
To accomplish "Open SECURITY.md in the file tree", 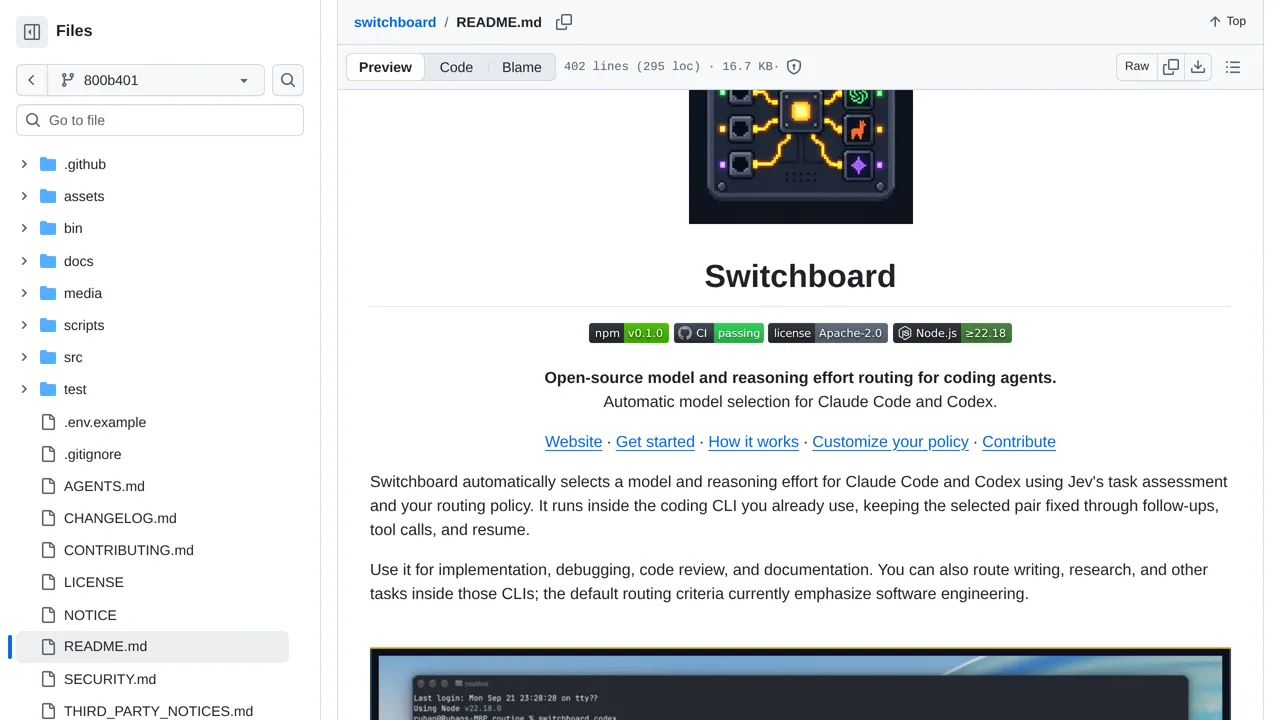I will click(x=110, y=679).
